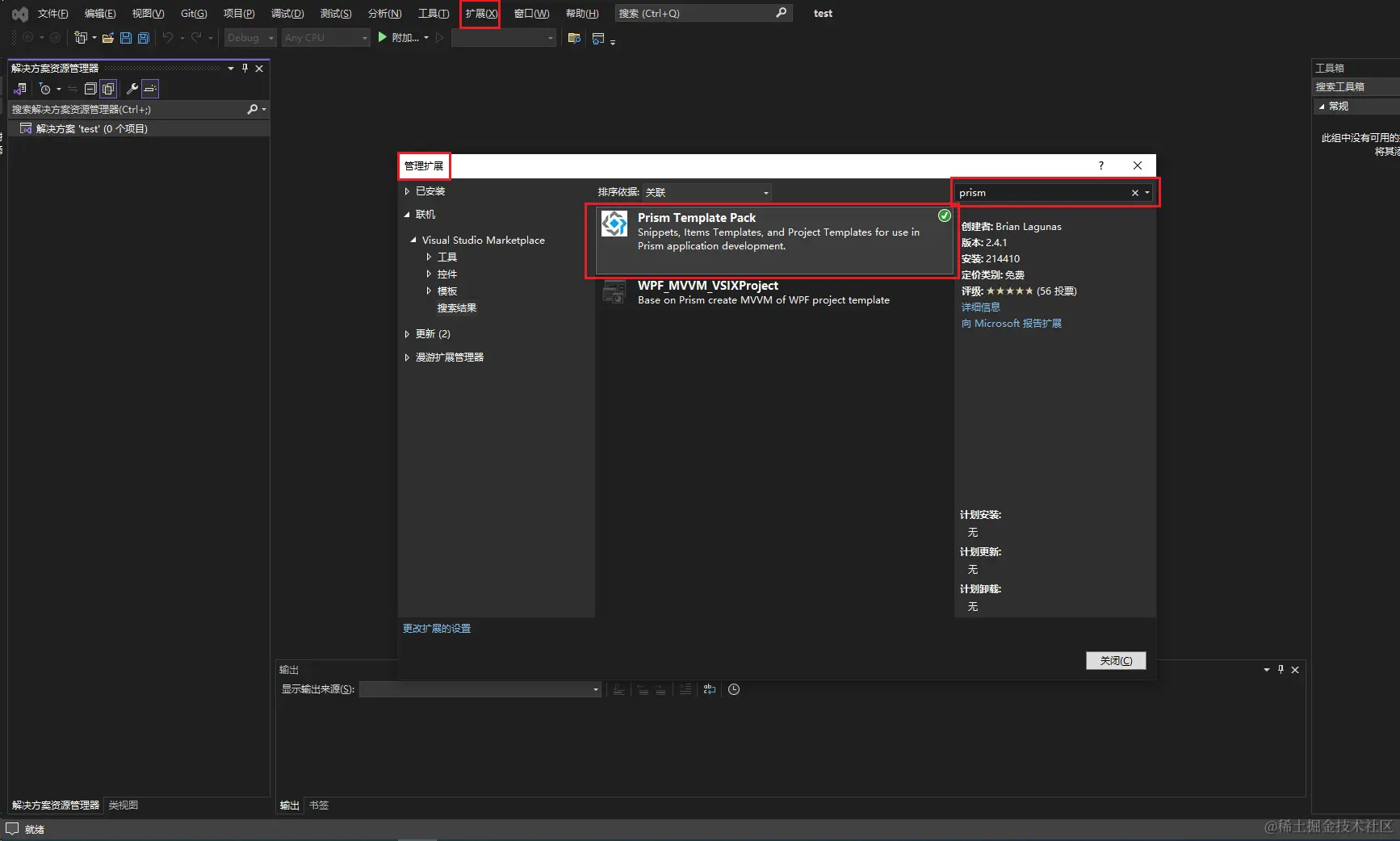Toggle show all files in Solution Explorer
The width and height of the screenshot is (1400, 841).
tap(108, 89)
